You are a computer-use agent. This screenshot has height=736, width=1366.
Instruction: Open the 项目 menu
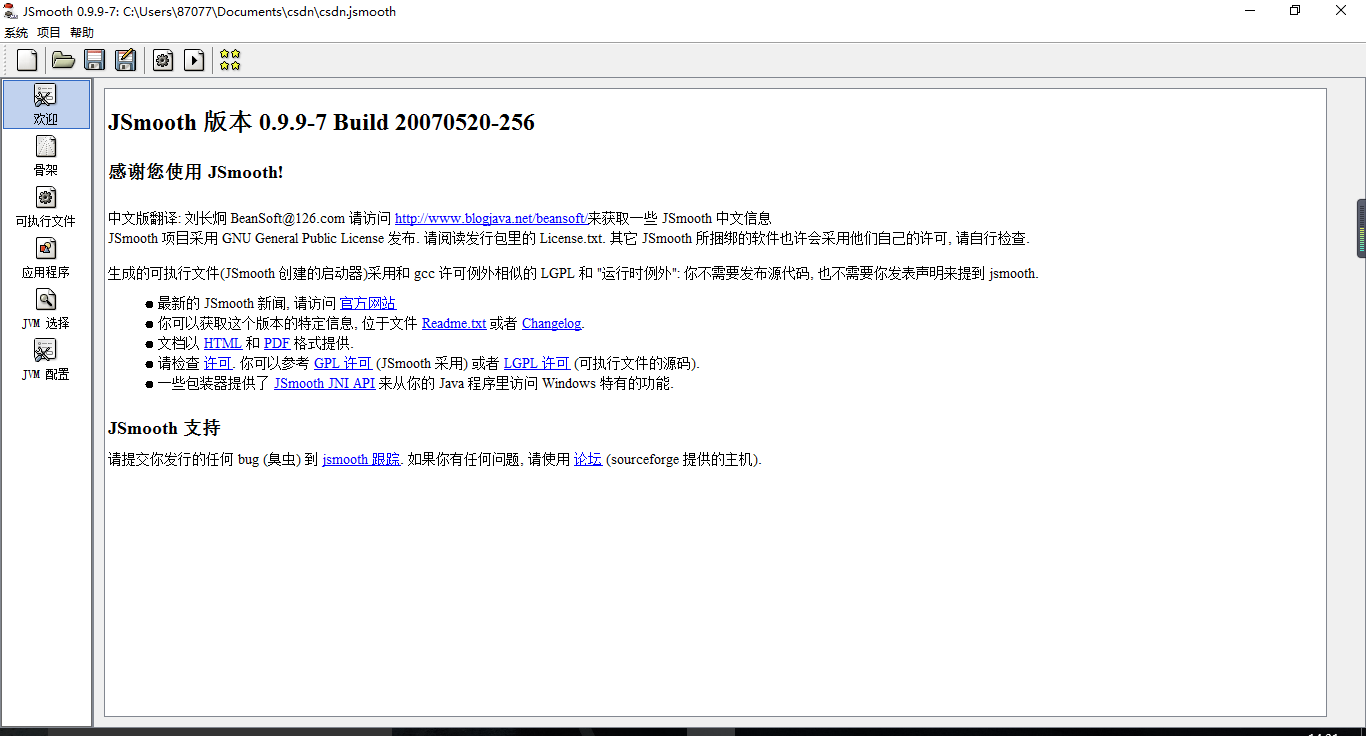49,33
